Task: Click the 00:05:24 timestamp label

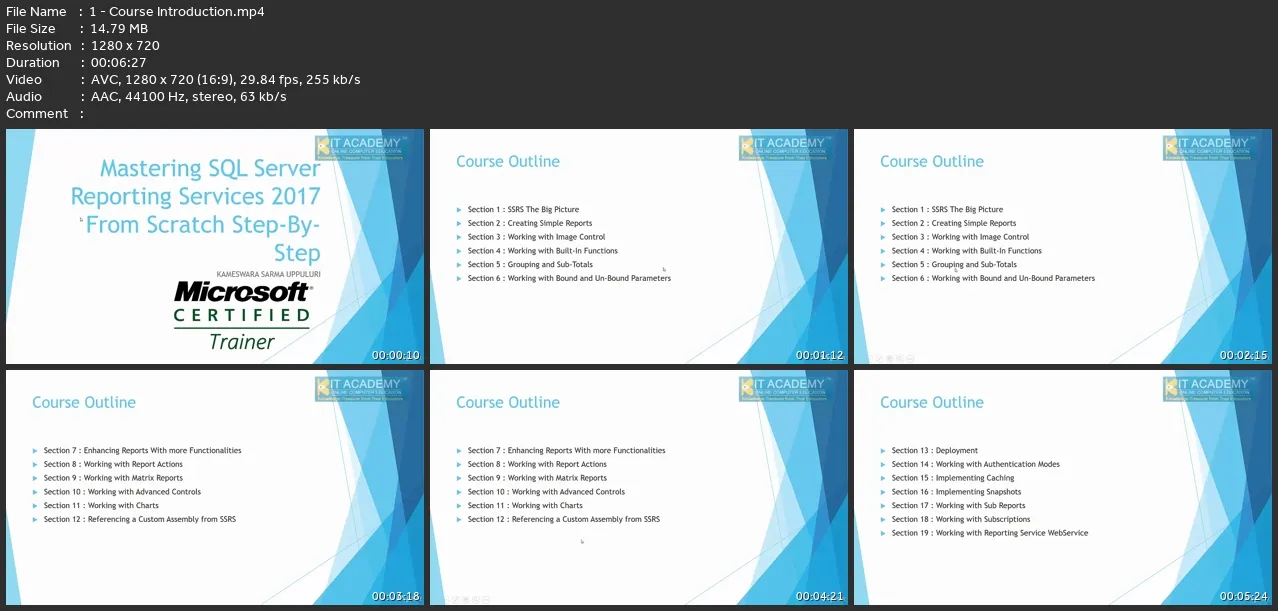Action: pyautogui.click(x=1244, y=596)
